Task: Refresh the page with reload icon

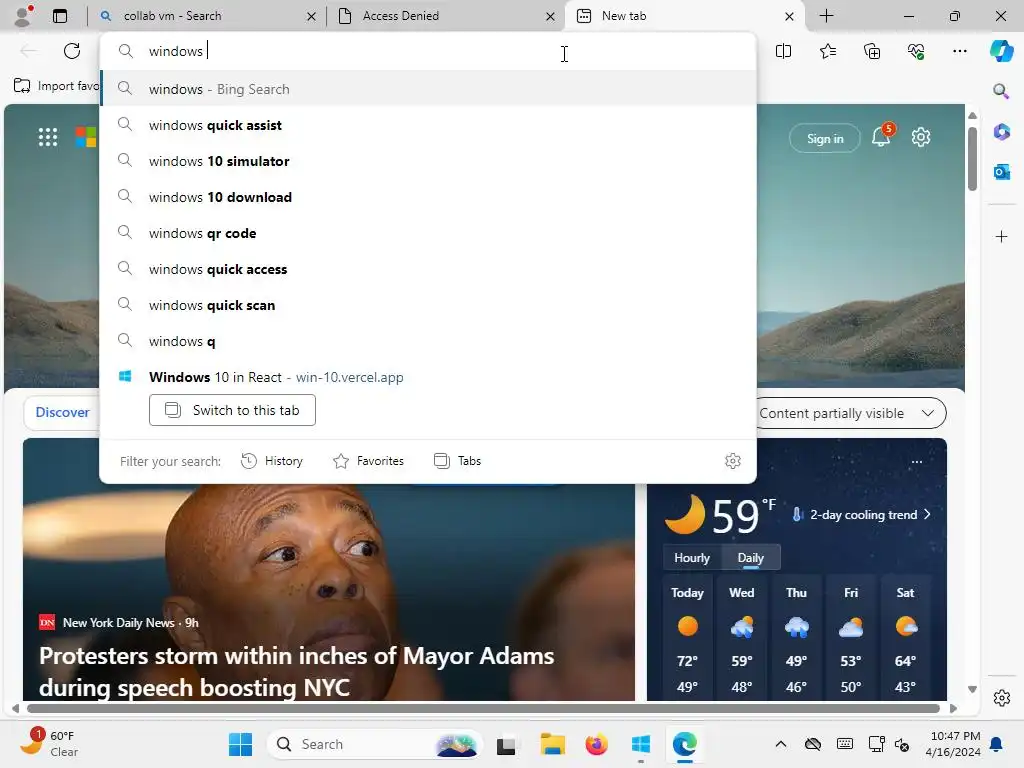Action: [72, 51]
